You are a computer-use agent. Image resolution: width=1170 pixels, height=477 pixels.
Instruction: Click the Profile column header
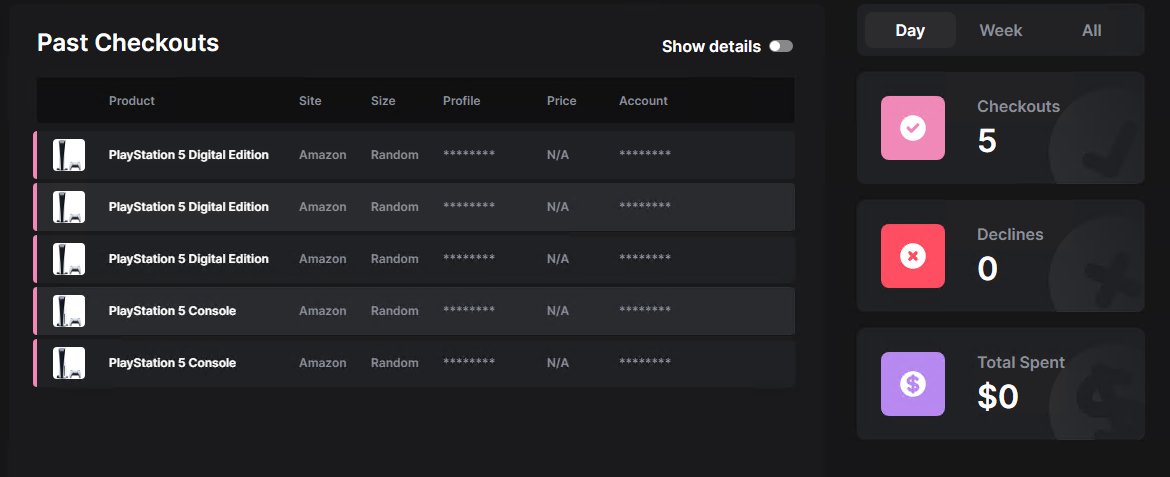pos(461,101)
